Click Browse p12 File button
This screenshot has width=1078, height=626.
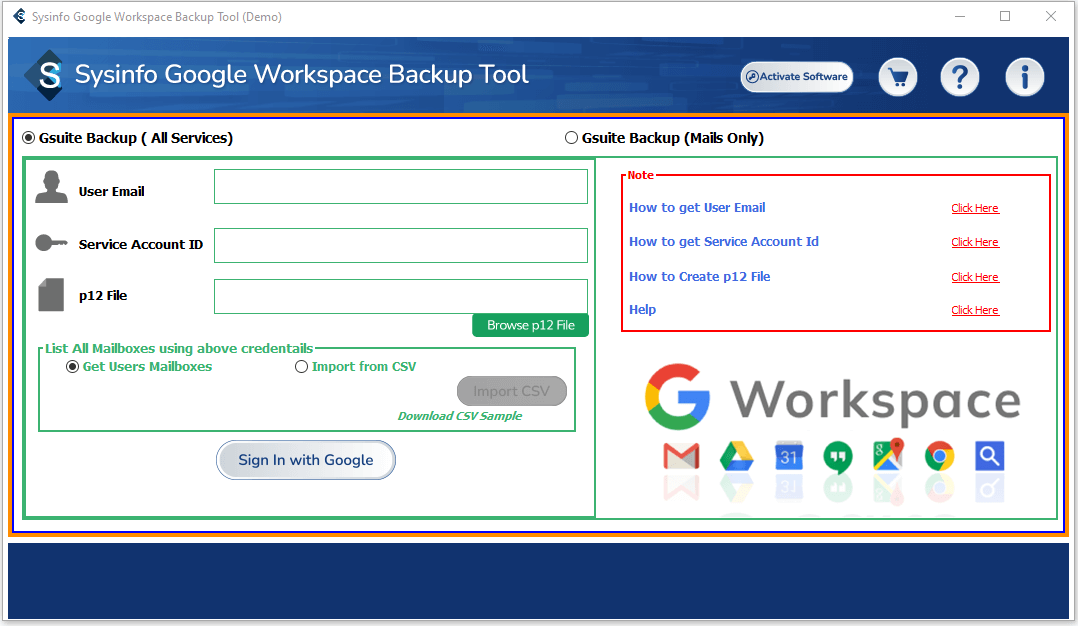tap(530, 326)
